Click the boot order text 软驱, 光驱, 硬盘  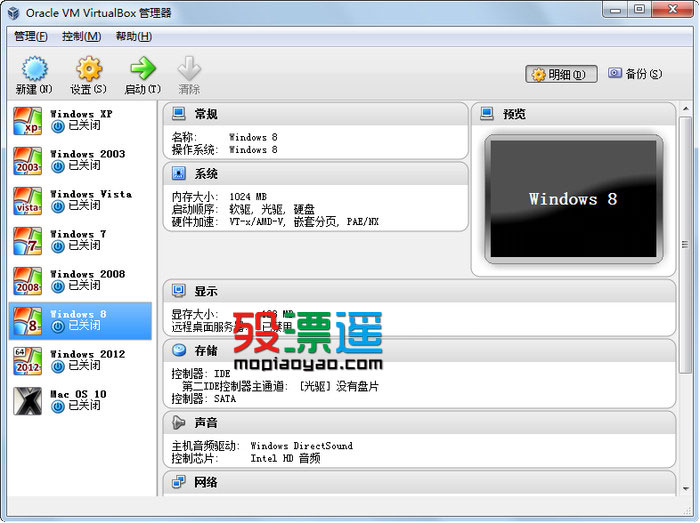point(272,209)
